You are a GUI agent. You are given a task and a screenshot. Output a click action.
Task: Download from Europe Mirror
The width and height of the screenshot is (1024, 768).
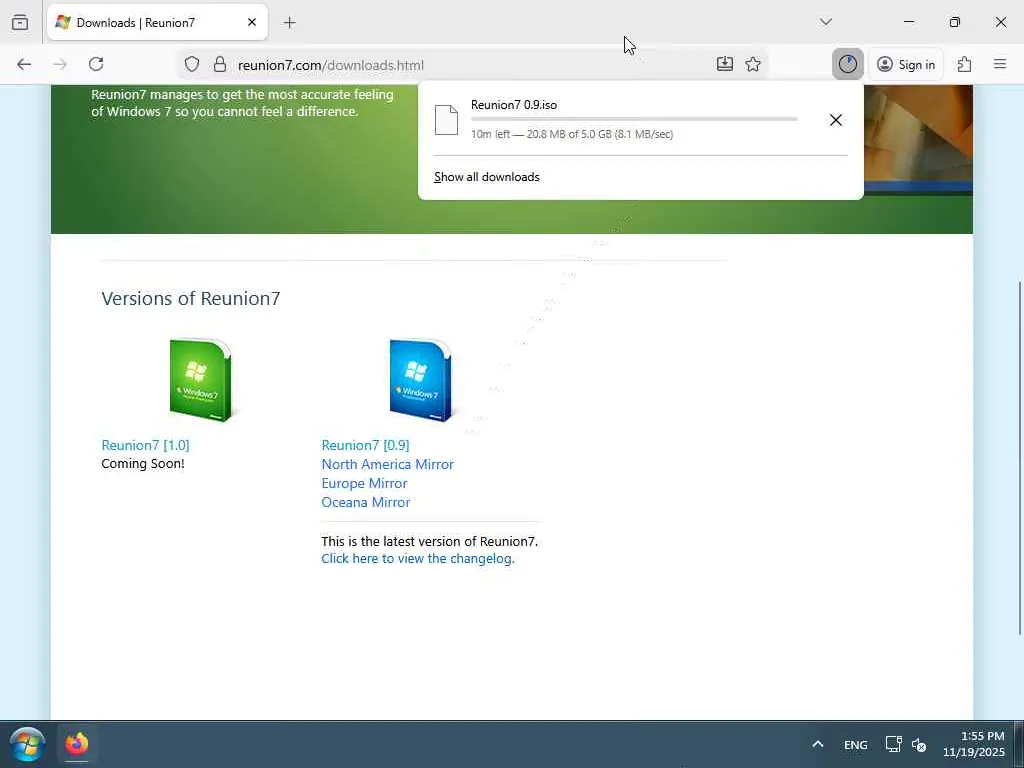point(364,483)
